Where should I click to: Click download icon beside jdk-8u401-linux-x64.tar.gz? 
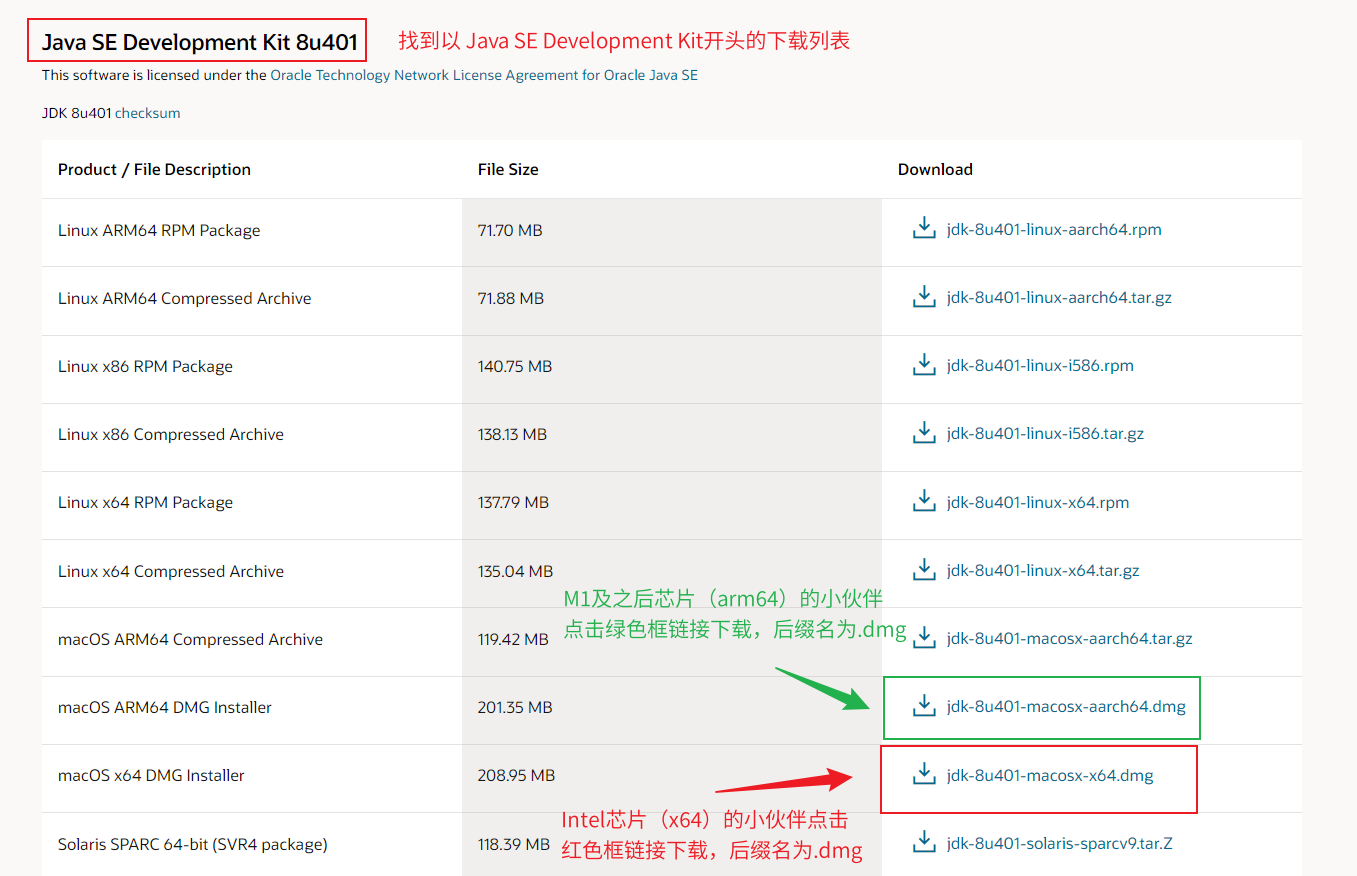(x=924, y=570)
